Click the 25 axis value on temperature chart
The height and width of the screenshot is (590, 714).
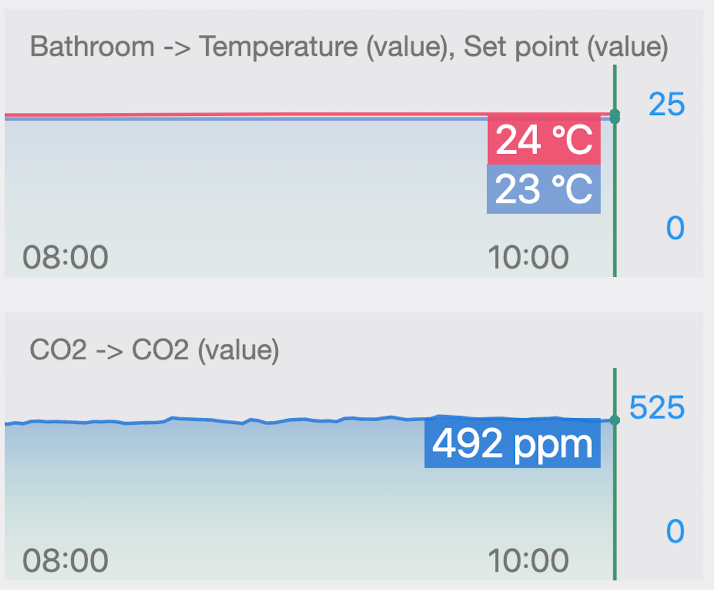[666, 104]
